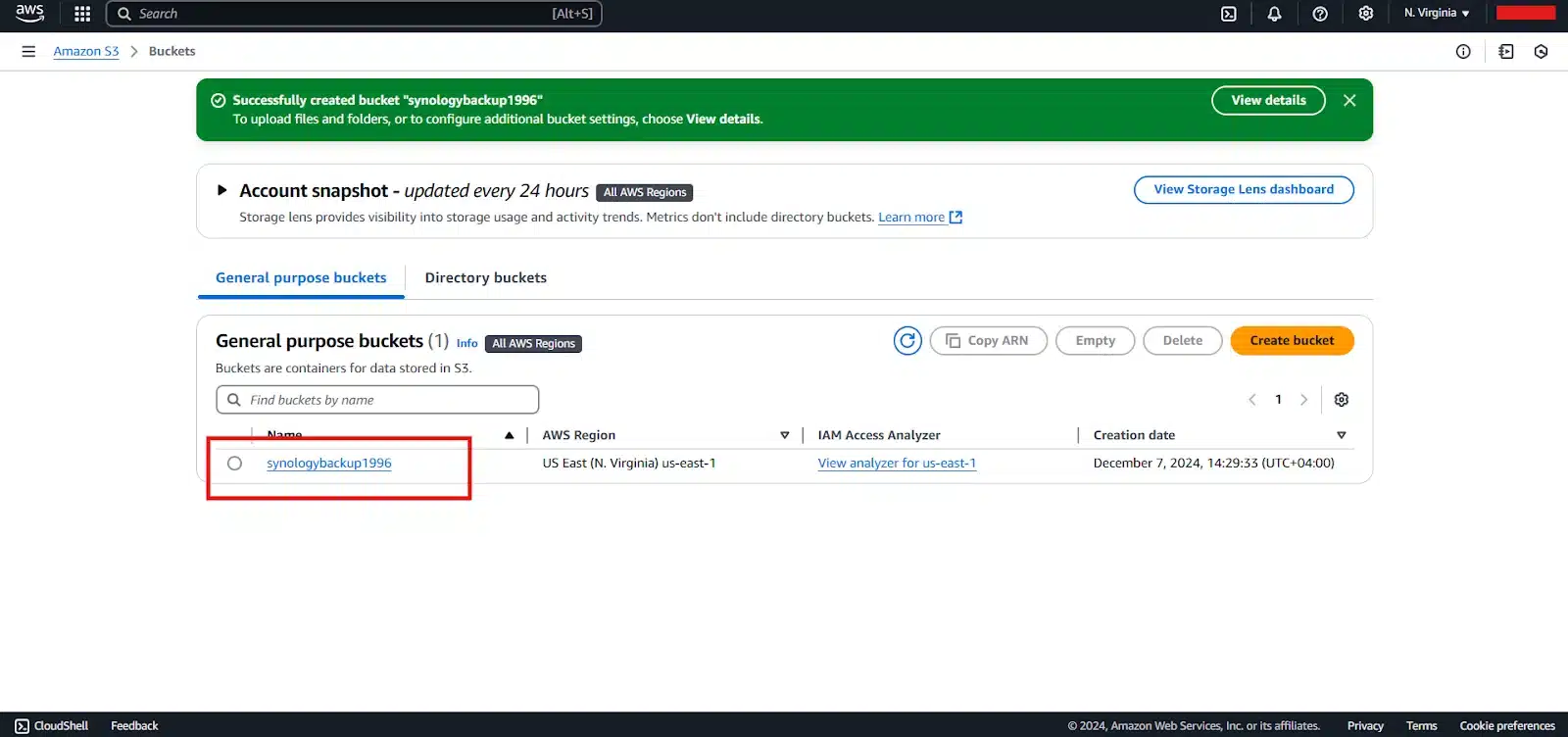Click View Storage Lens dashboard button
1568x737 pixels.
point(1243,190)
